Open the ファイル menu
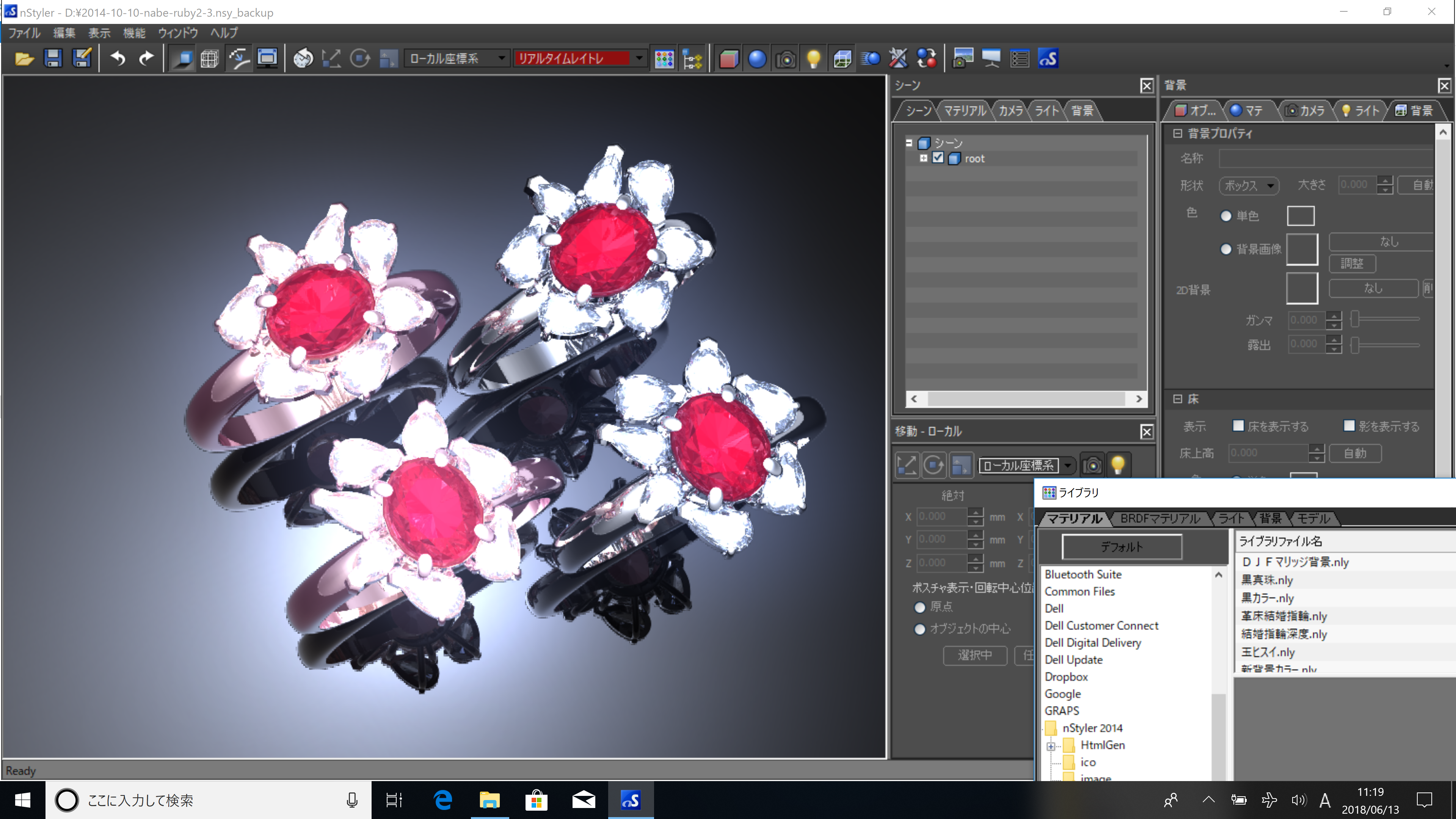The height and width of the screenshot is (819, 1456). 24,33
